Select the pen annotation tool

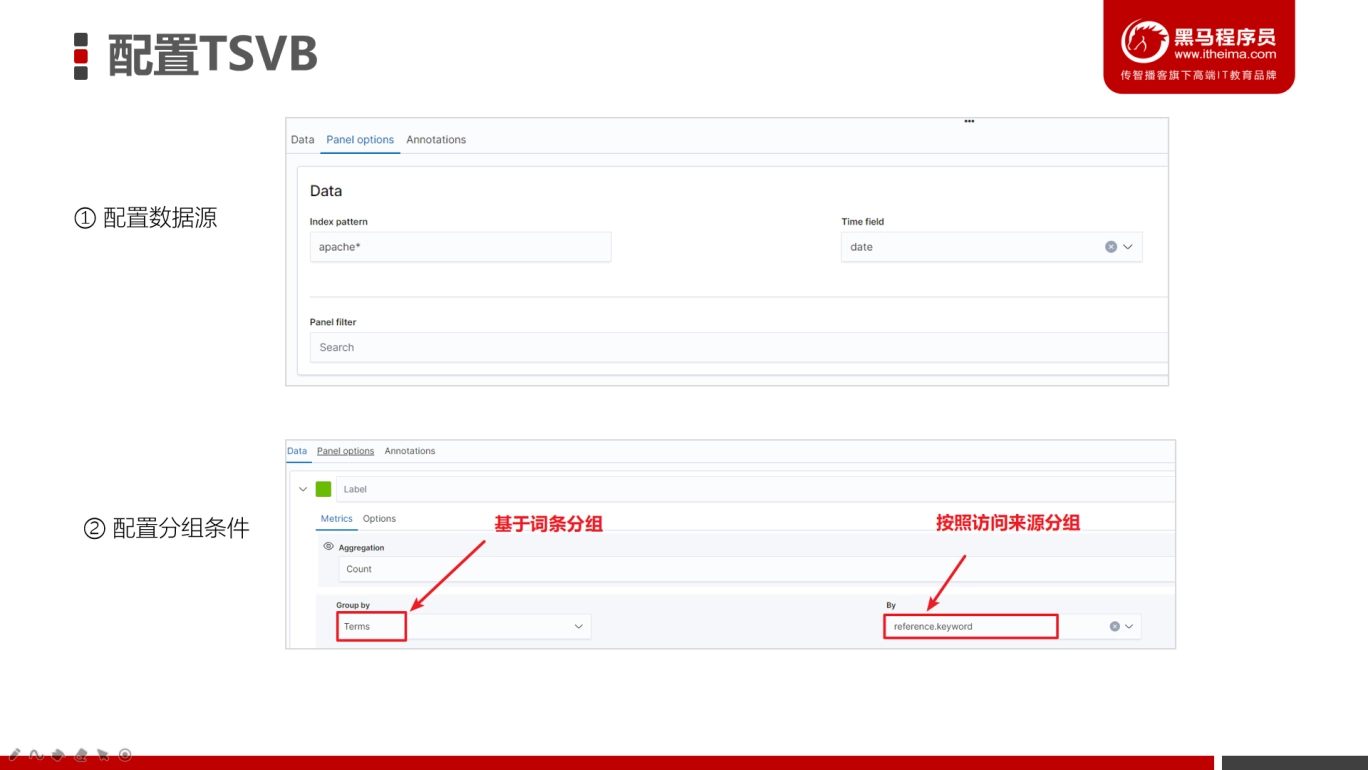(x=15, y=755)
